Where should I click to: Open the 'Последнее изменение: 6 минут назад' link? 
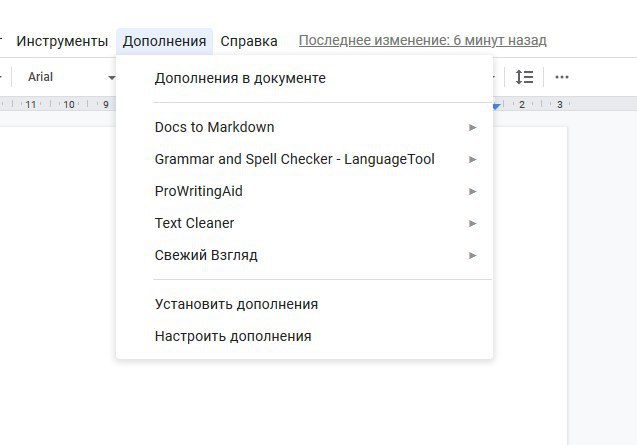(423, 41)
